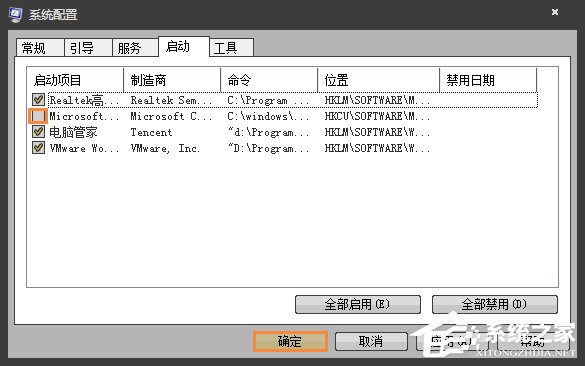585x366 pixels.
Task: Click the System Configuration title bar icon
Action: 16,15
